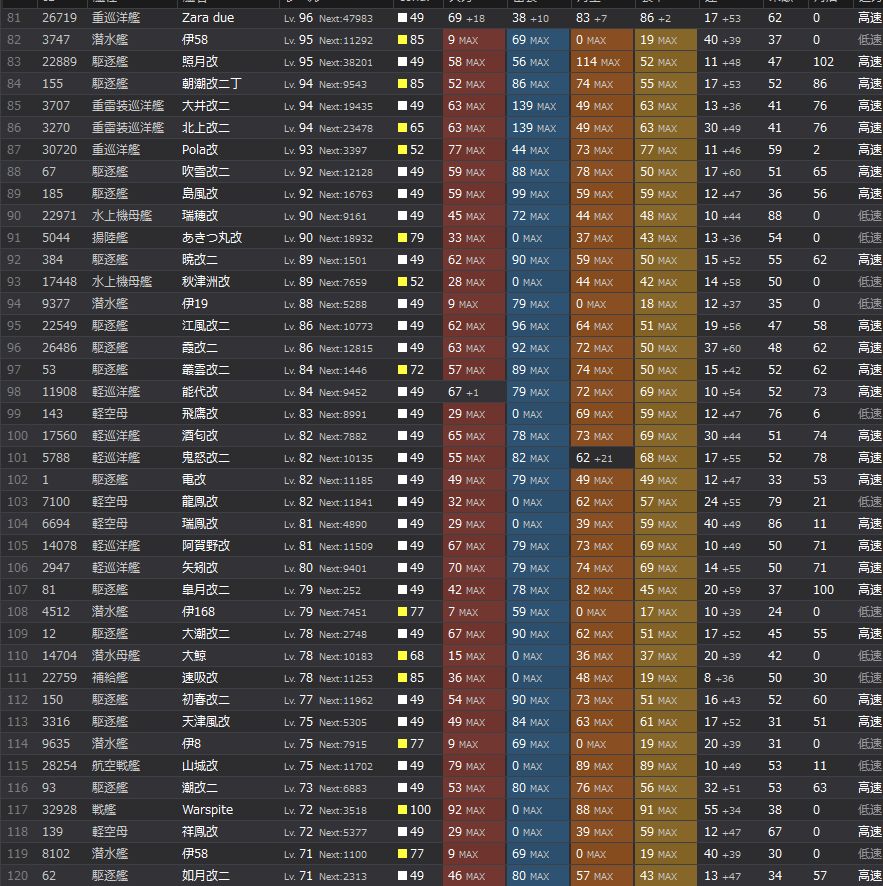Click the Lv. 93 level cell
This screenshot has height=886, width=883.
click(298, 150)
